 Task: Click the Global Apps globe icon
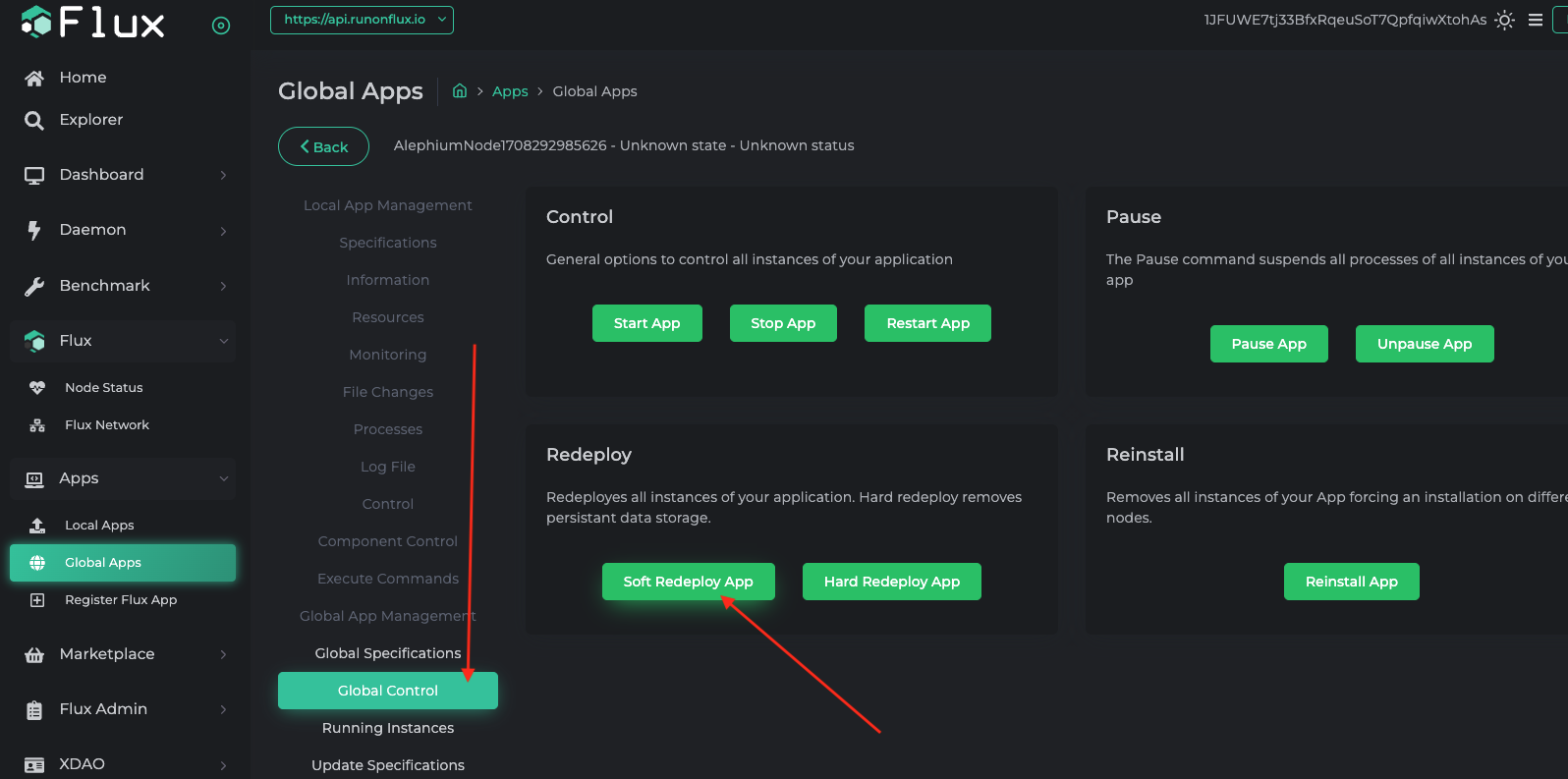37,563
